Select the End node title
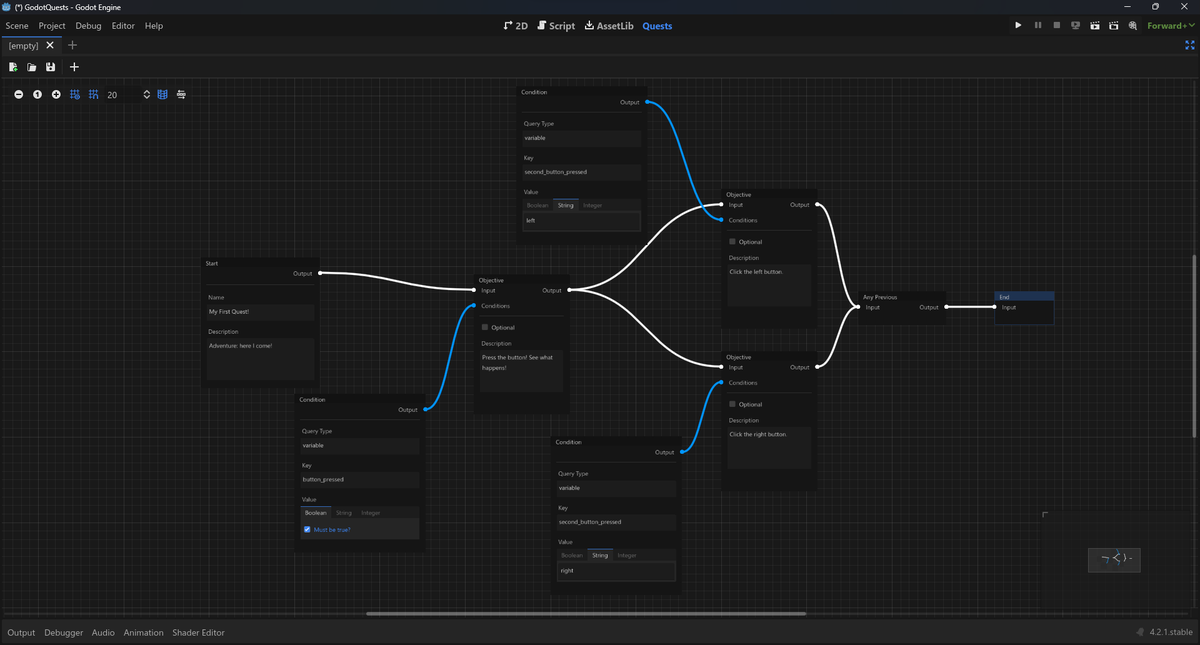1200x645 pixels. click(1024, 297)
